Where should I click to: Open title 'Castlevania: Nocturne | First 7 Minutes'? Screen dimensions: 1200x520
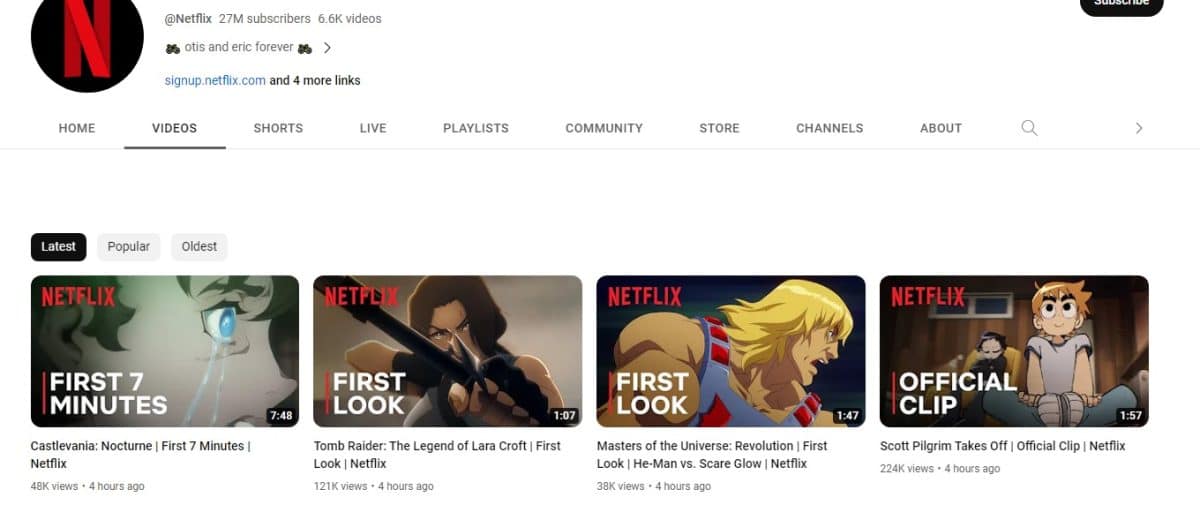[141, 455]
